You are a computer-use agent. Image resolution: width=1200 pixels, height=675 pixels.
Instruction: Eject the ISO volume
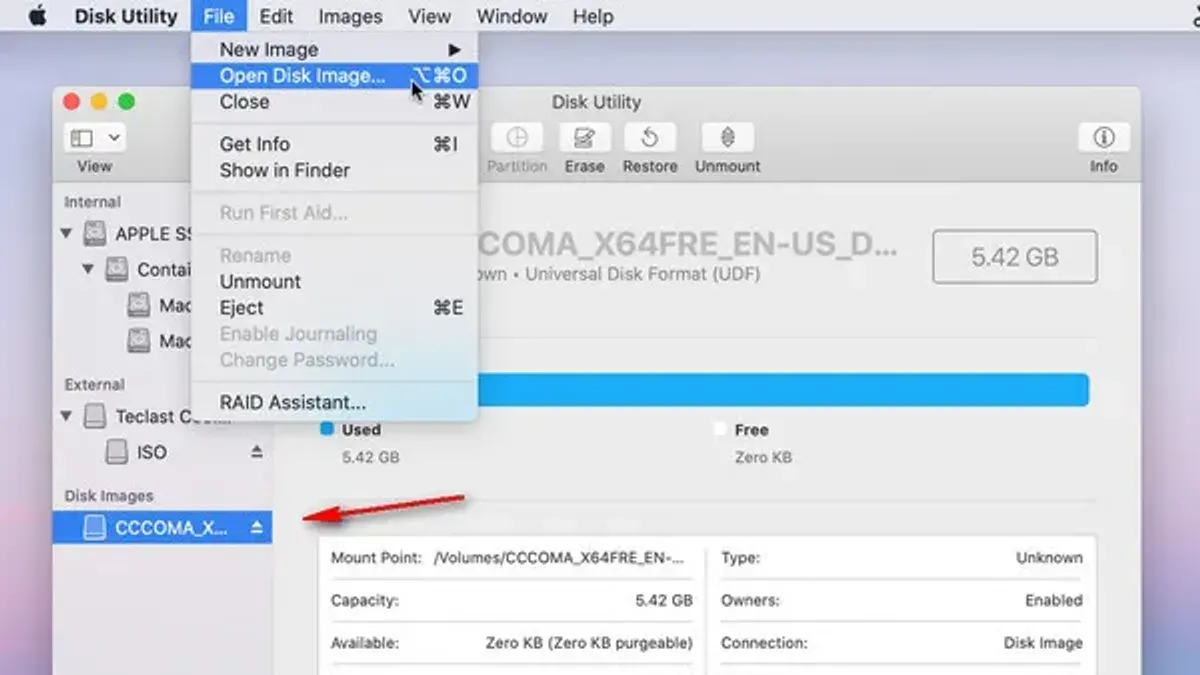click(257, 452)
